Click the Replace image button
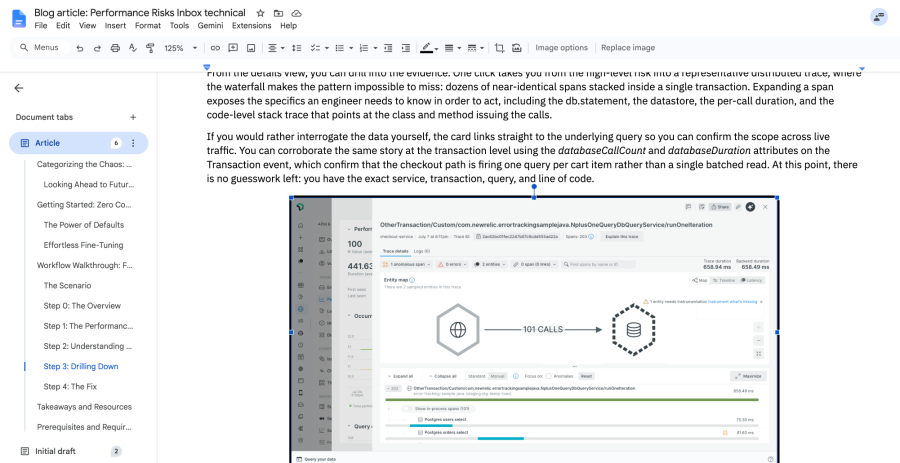 (x=628, y=48)
